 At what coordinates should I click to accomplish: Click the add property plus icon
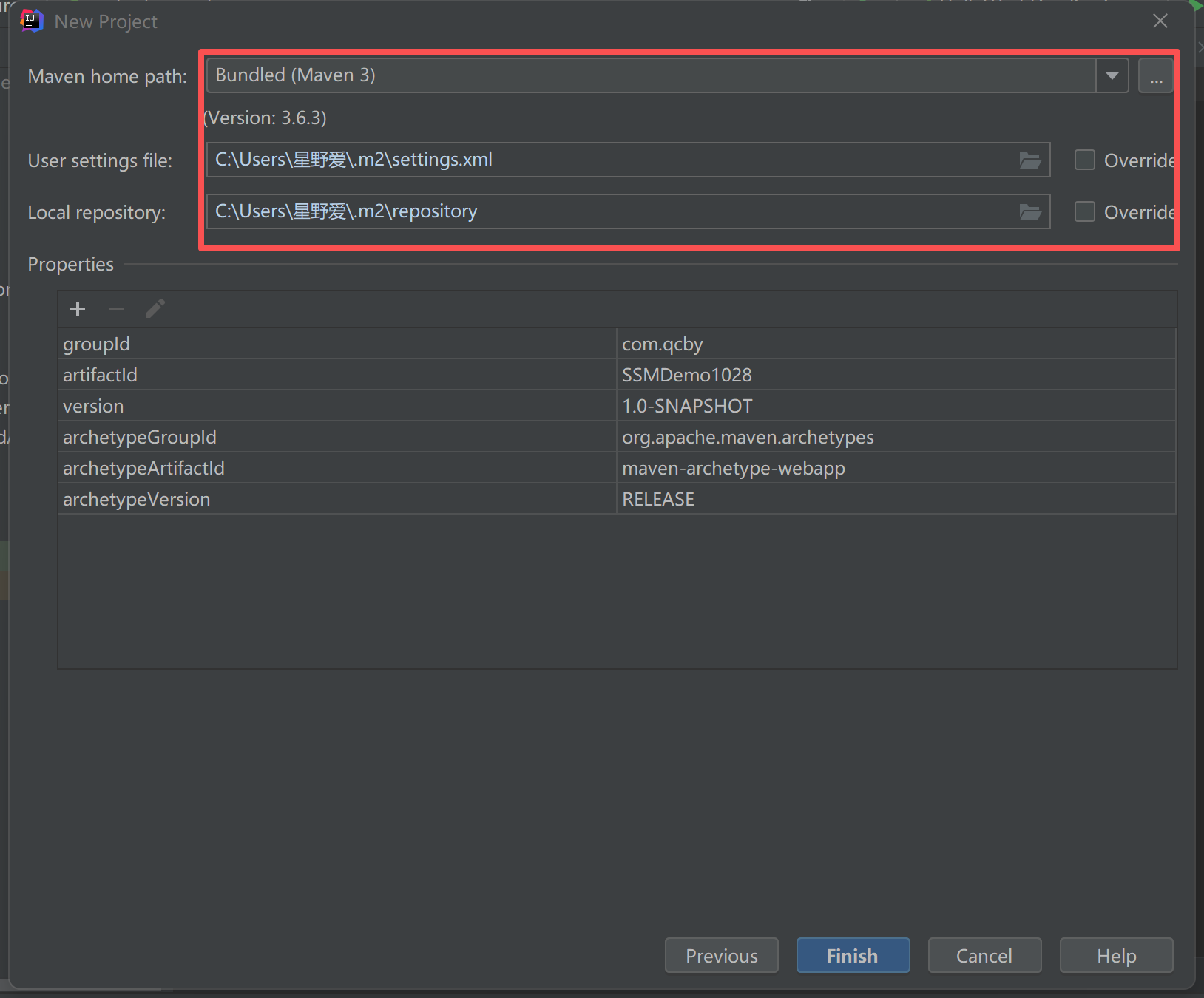pos(78,309)
